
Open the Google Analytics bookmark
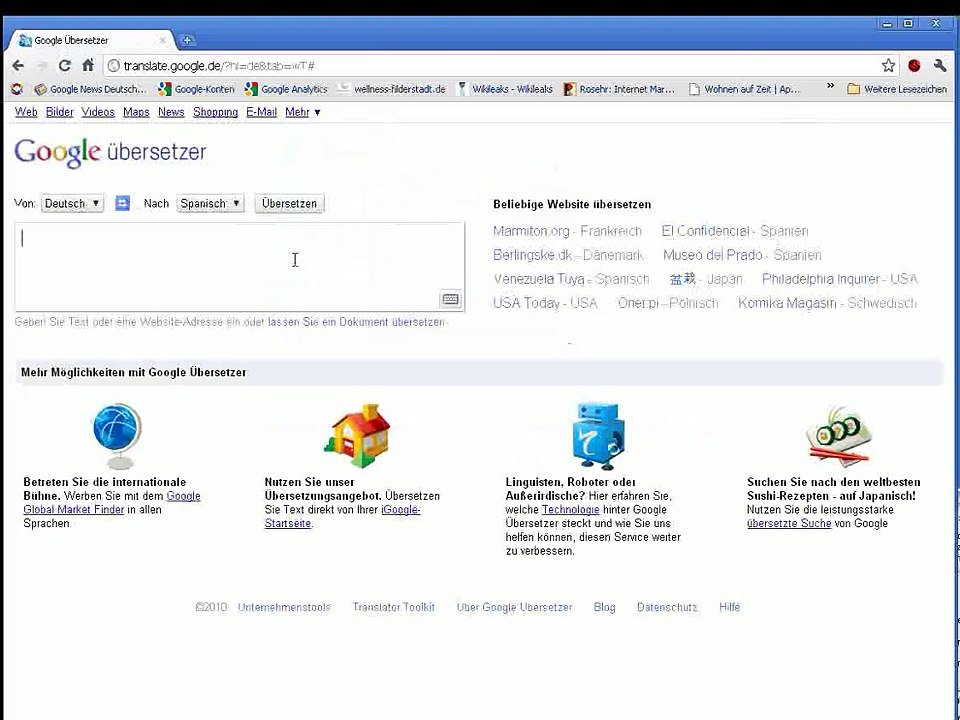coord(286,89)
